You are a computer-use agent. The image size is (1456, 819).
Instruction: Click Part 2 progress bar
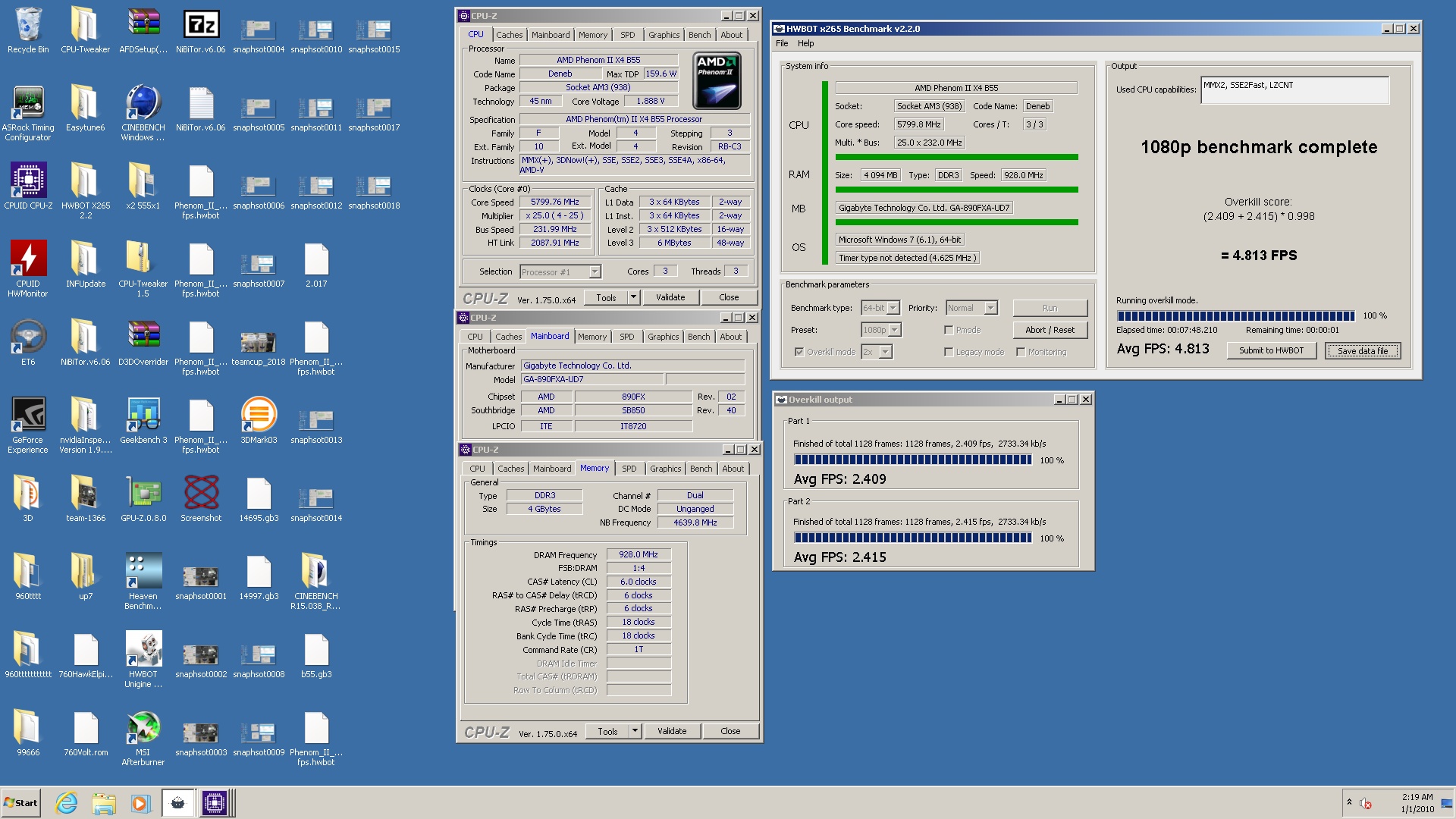pos(913,538)
